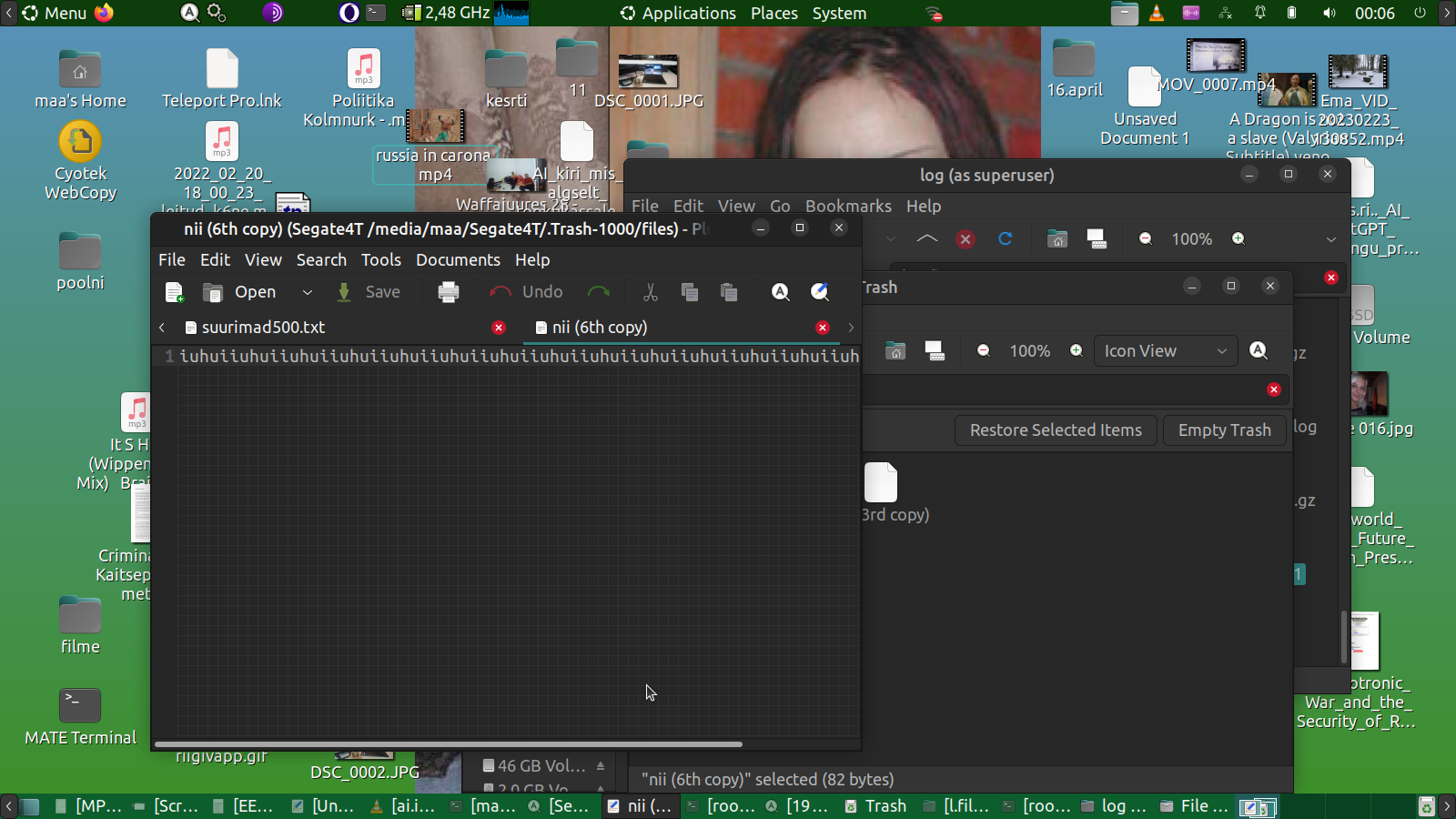
Task: Open the Icon View mode dropdown
Action: pyautogui.click(x=1165, y=351)
